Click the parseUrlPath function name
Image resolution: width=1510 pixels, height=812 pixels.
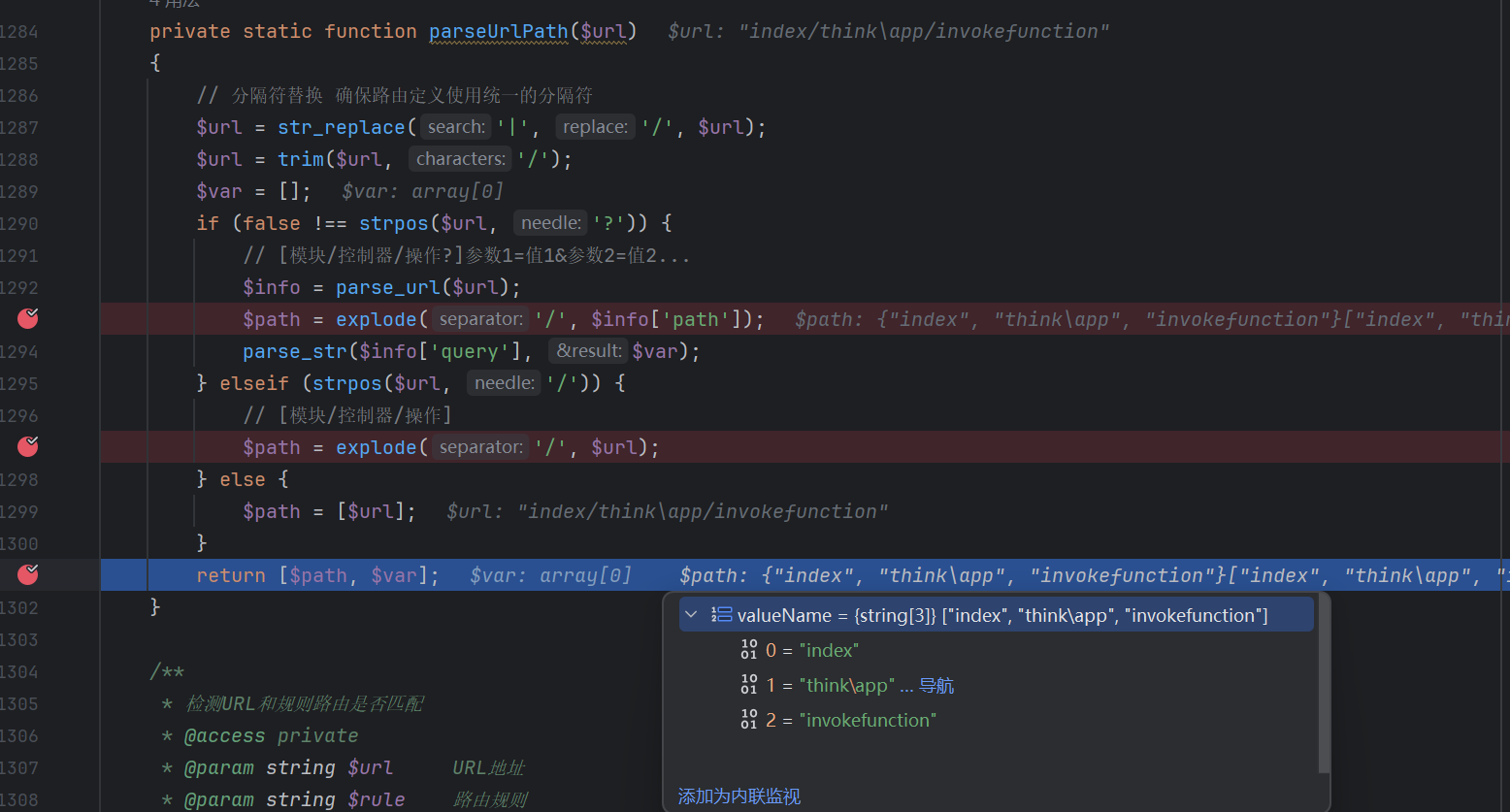tap(498, 31)
